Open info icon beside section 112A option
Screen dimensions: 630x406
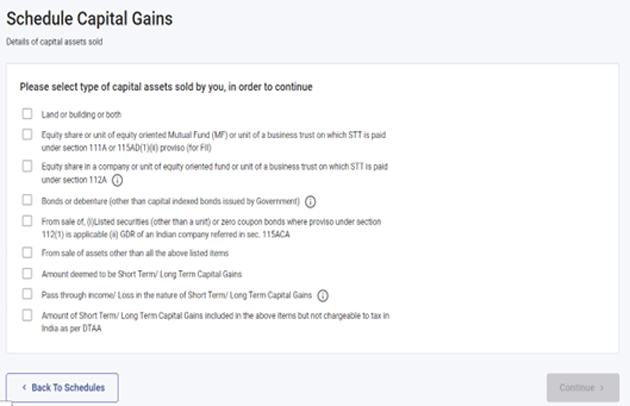point(117,180)
